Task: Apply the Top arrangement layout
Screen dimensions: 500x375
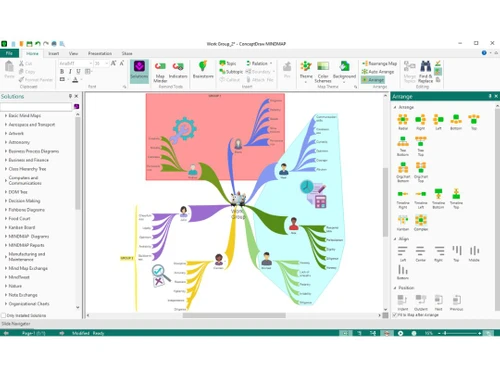Action: coord(474,122)
